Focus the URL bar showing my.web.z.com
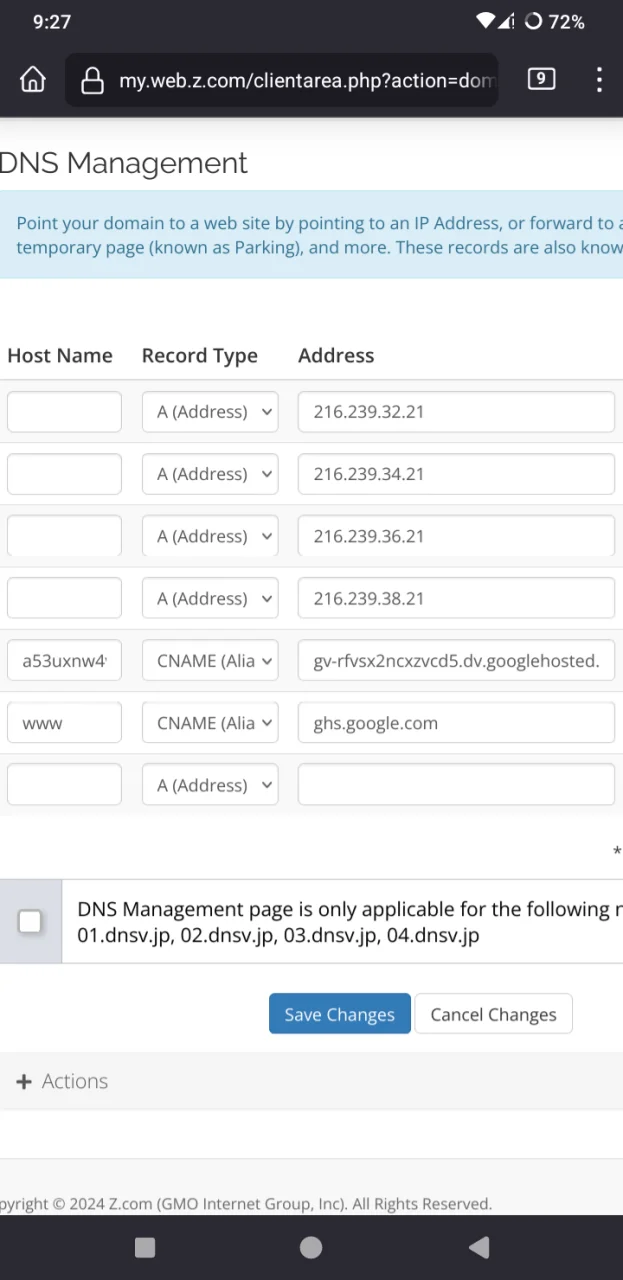This screenshot has height=1280, width=623. (282, 80)
